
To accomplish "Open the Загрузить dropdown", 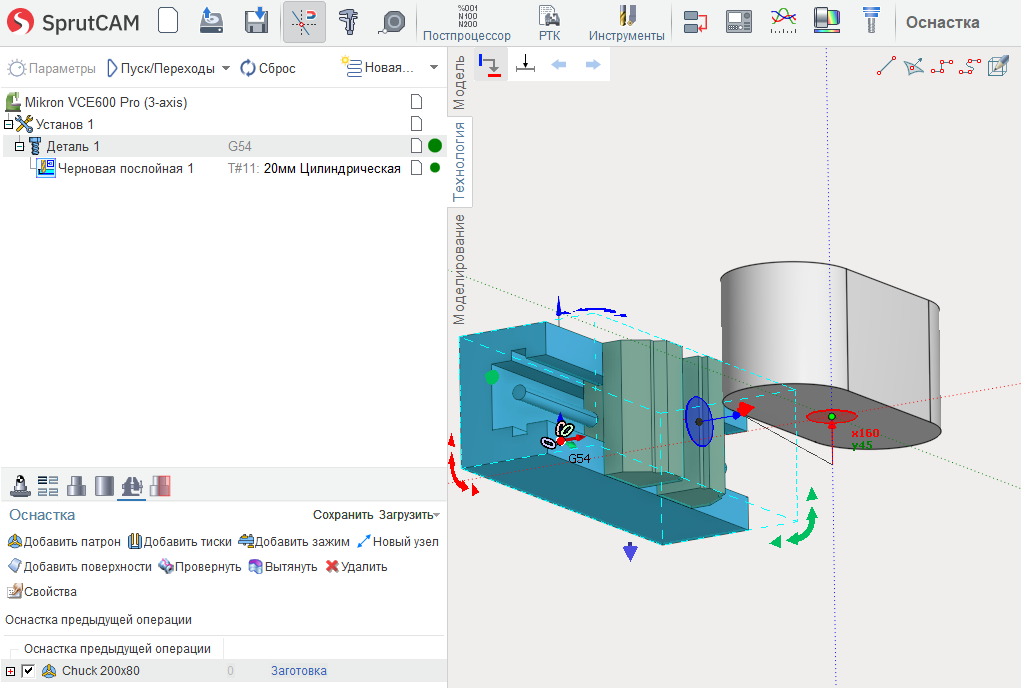I will tap(408, 515).
